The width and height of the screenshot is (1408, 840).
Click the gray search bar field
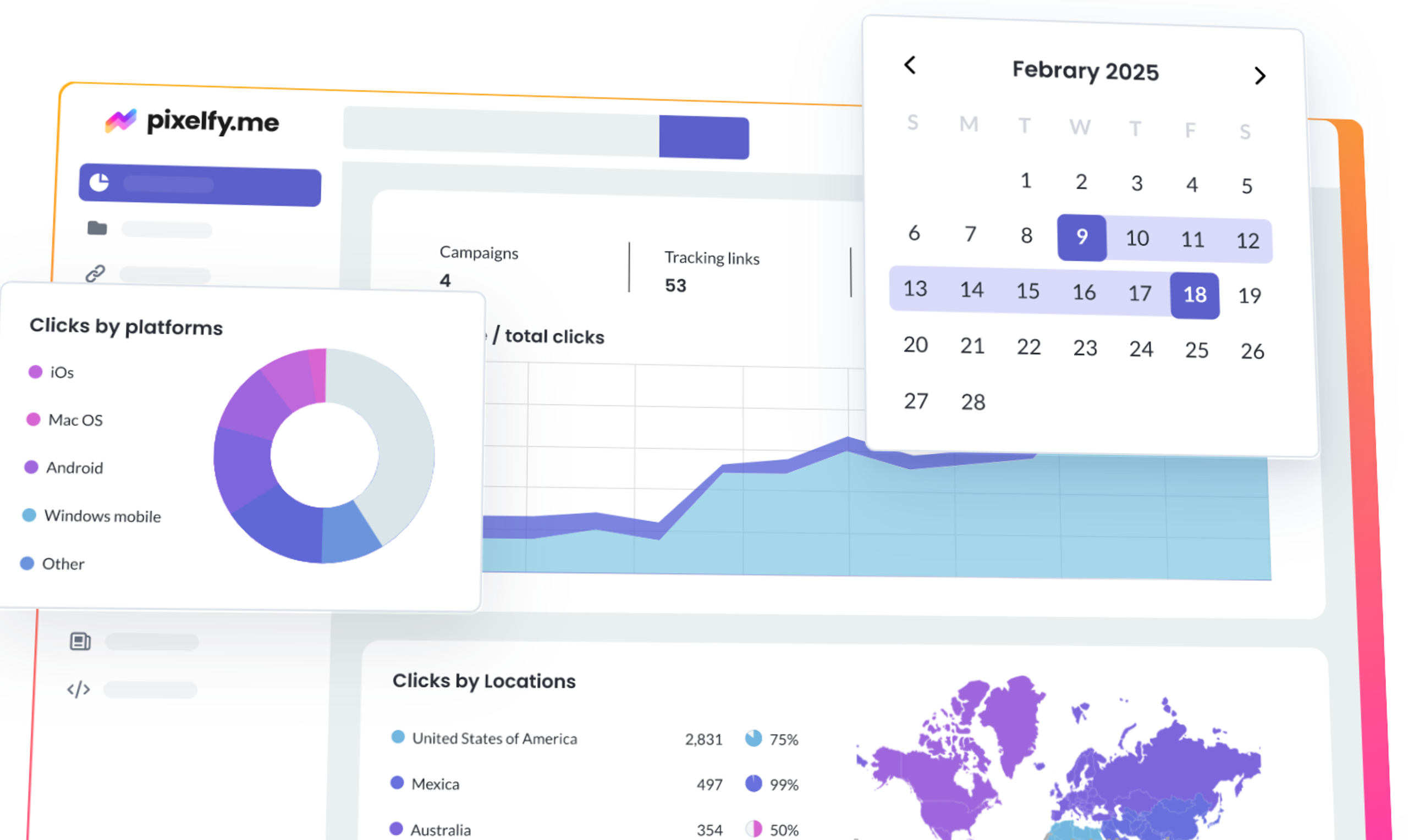point(501,131)
